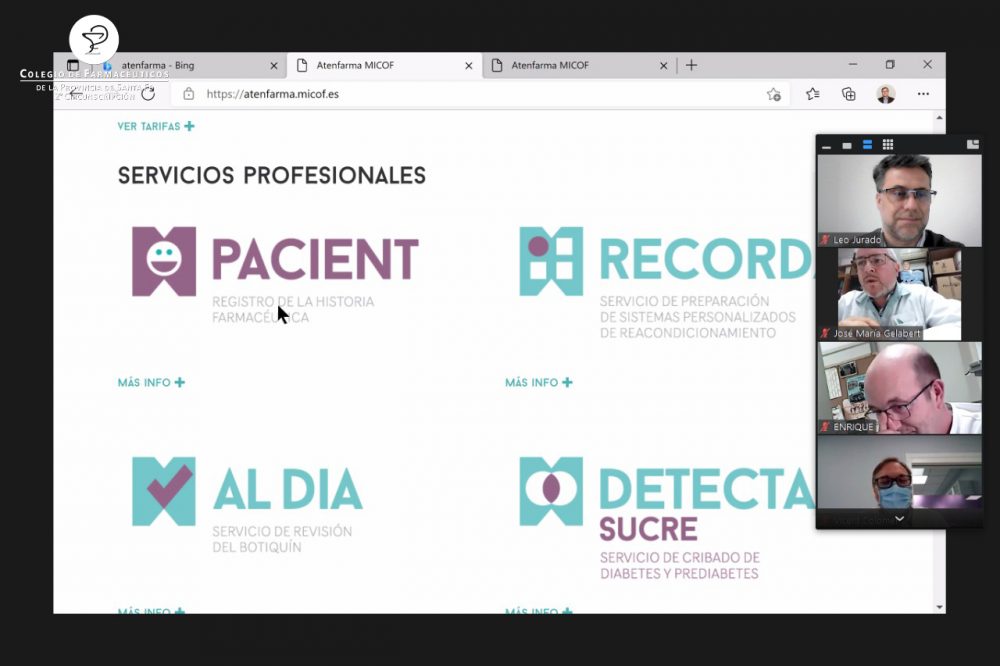Screen dimensions: 1000x666
Task: Click the scrollbar down arrow
Action: coord(939,607)
